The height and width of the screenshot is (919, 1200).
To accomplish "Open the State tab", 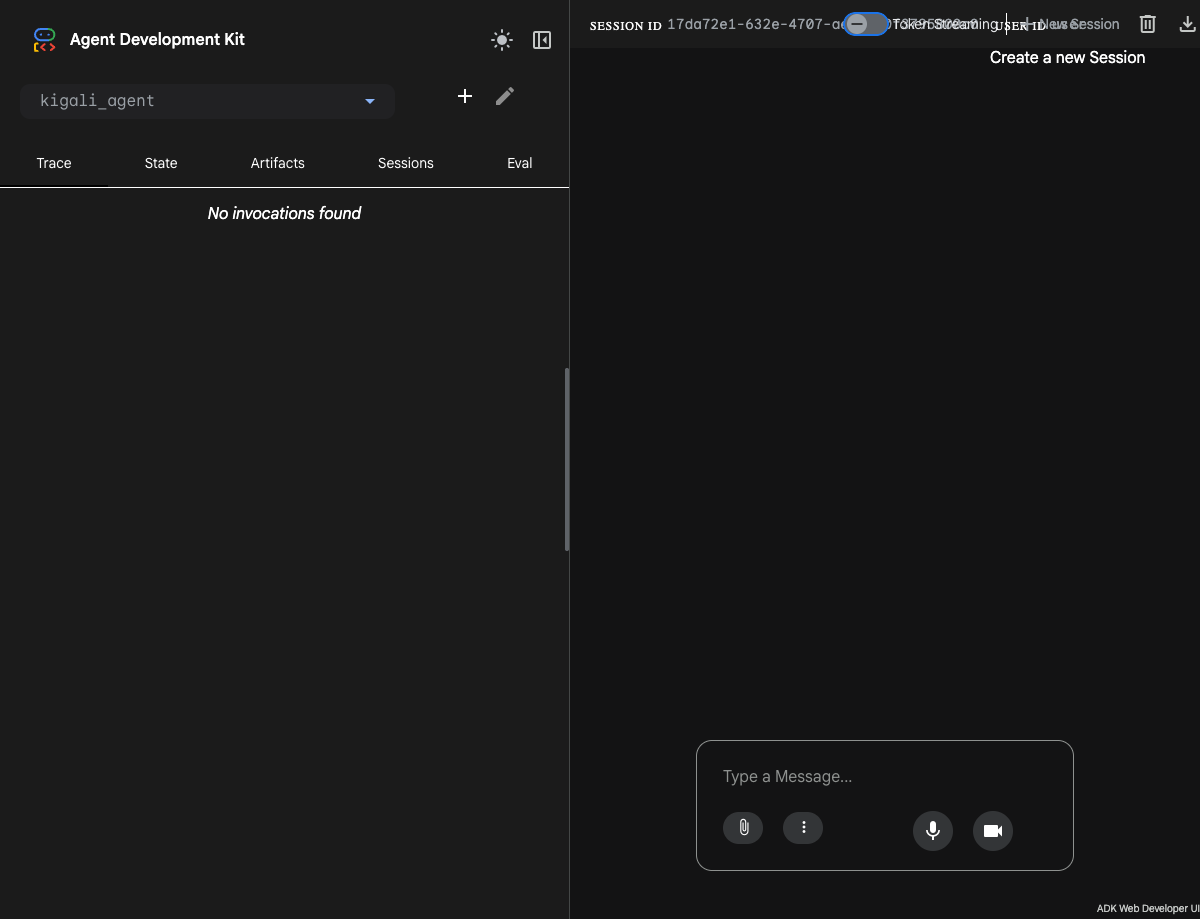I will [161, 163].
